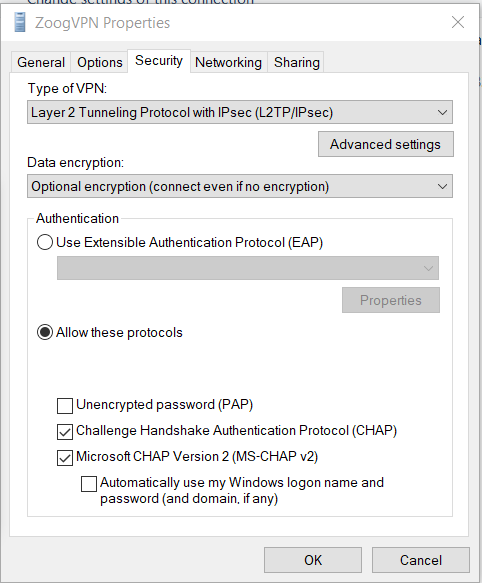Screen dimensions: 482x583
Task: Click Cancel to discard changes
Action: coord(421,560)
